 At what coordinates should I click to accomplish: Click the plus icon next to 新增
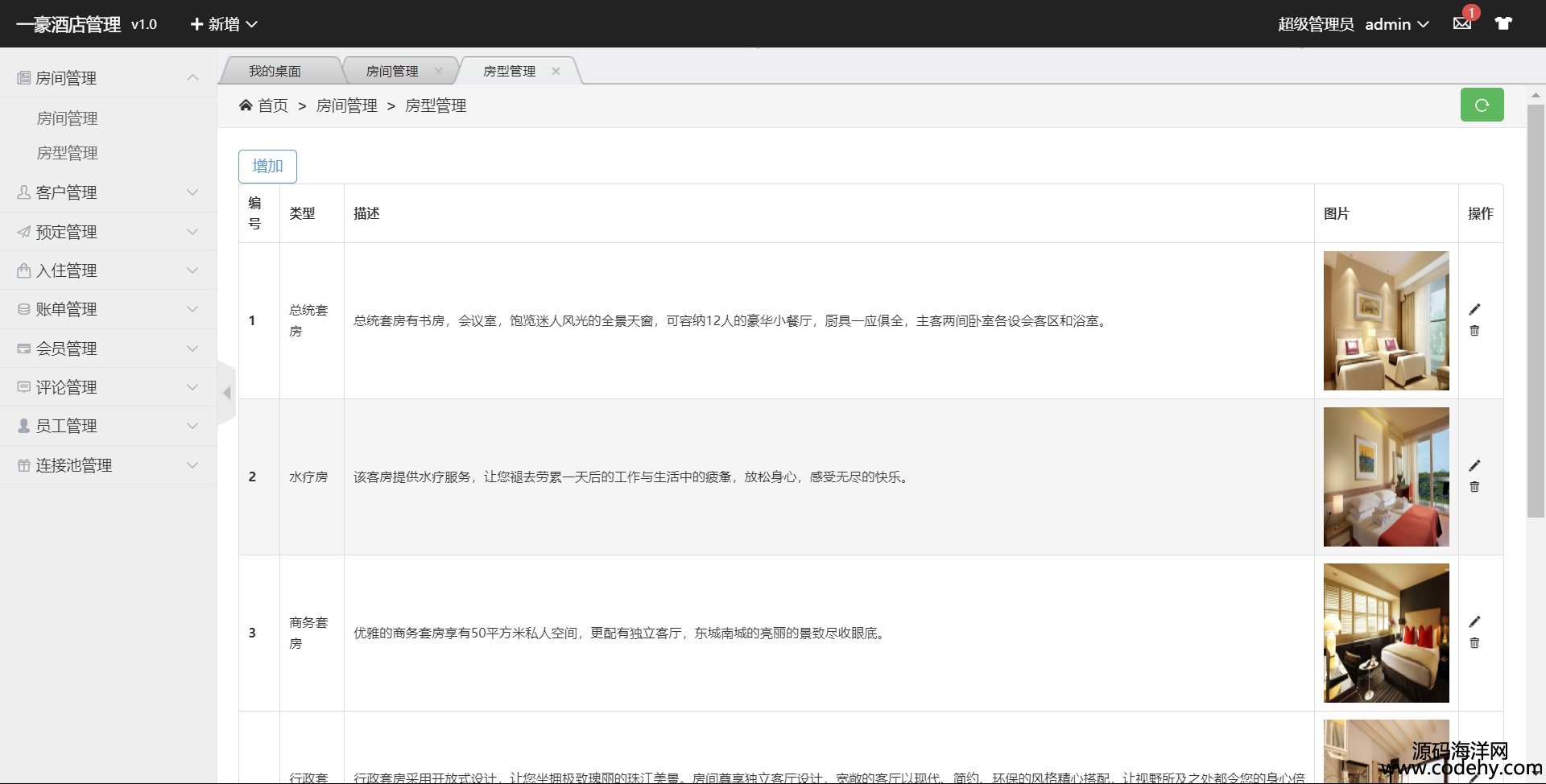[x=196, y=24]
